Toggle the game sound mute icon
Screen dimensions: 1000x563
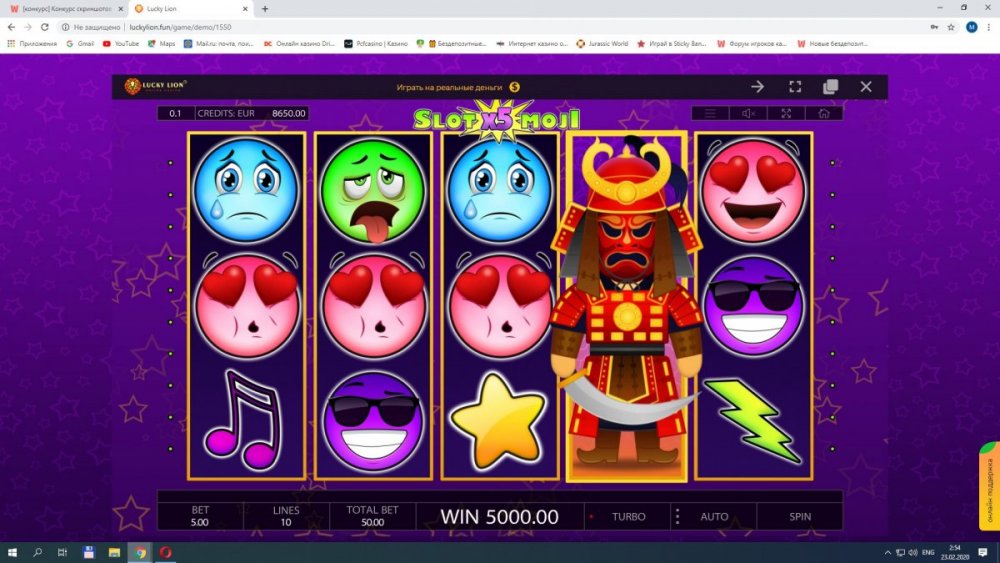[748, 113]
